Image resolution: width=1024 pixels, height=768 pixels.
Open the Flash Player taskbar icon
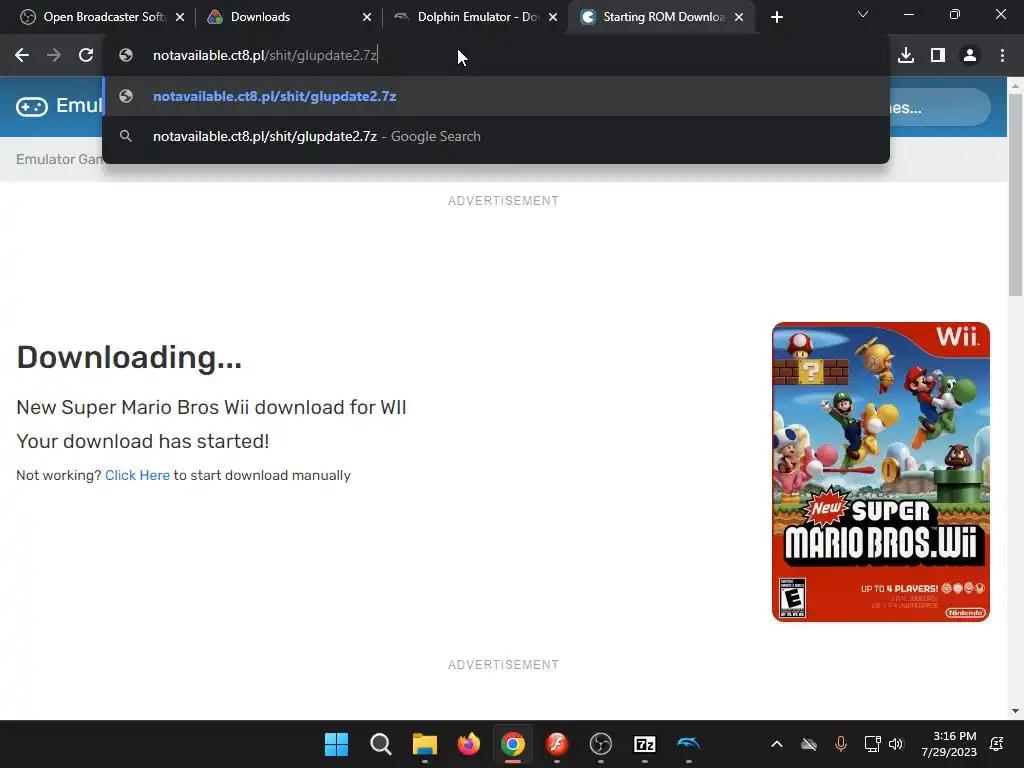click(556, 744)
